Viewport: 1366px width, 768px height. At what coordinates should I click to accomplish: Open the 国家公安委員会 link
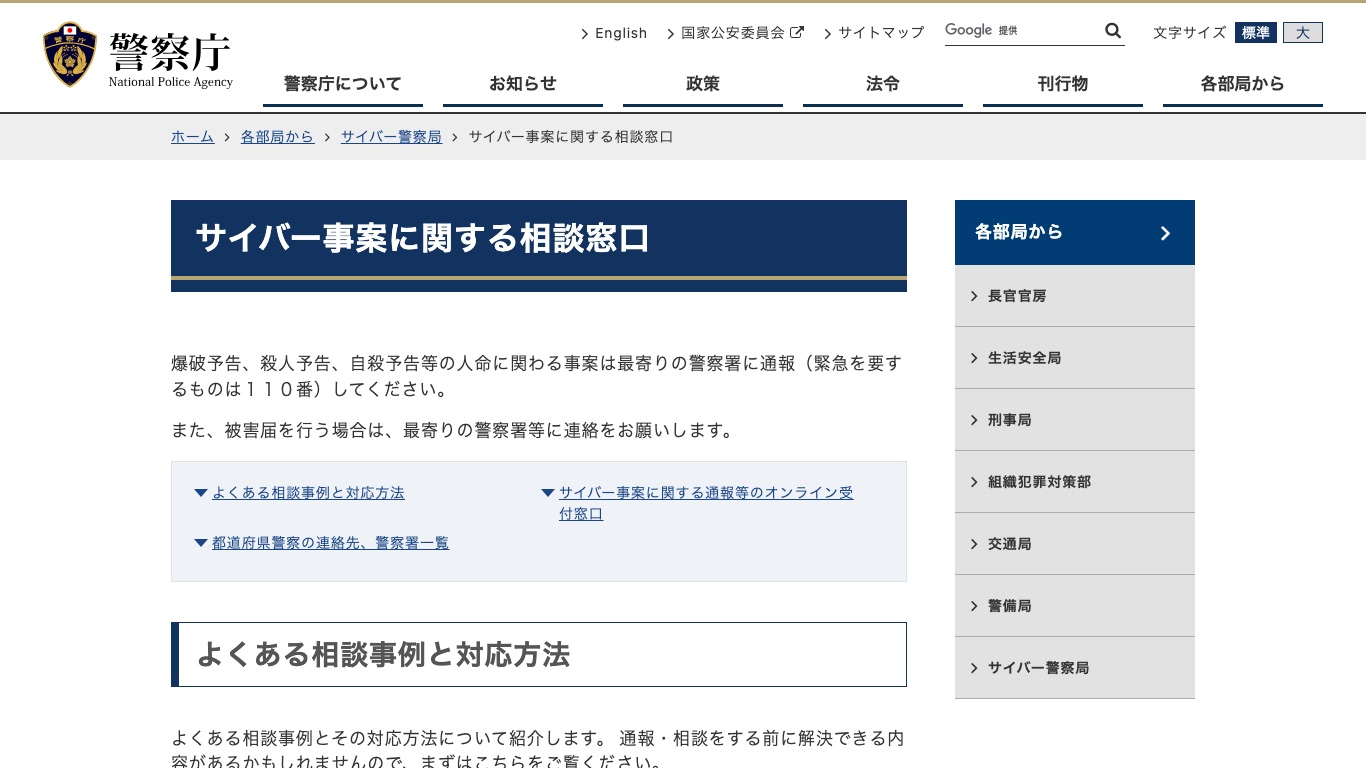click(733, 33)
